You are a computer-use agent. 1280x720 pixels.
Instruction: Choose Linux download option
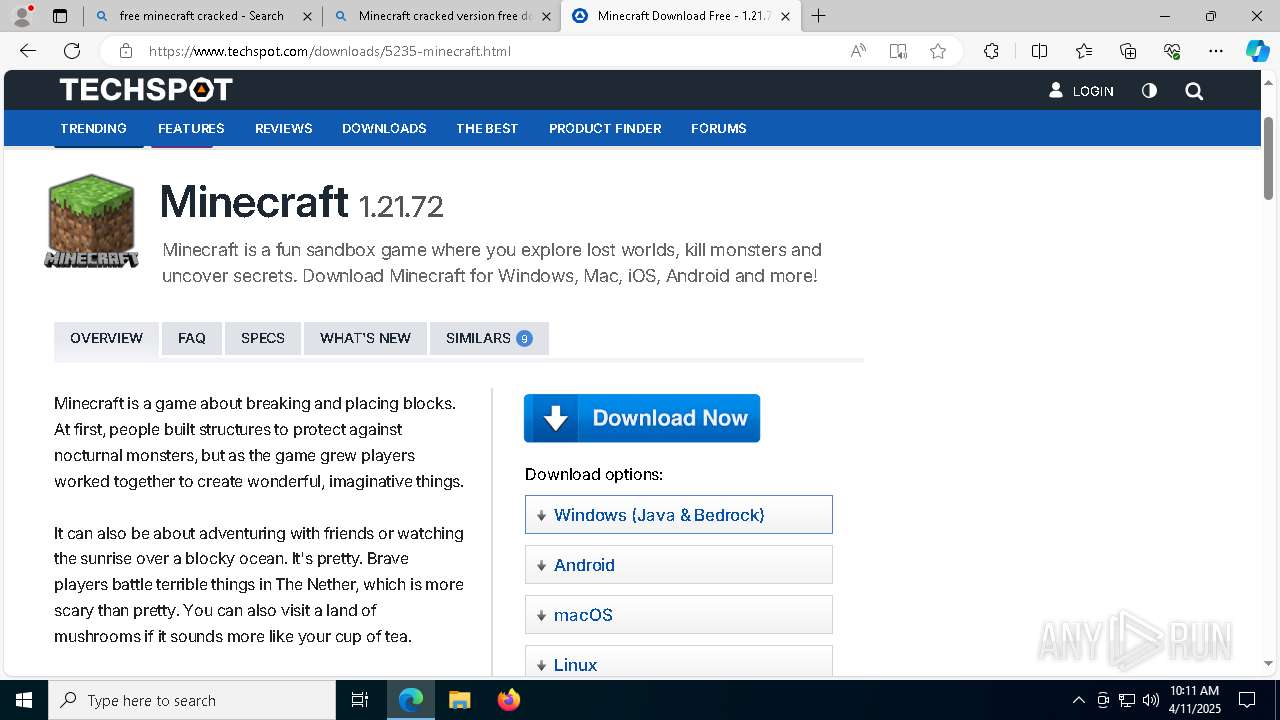click(678, 662)
